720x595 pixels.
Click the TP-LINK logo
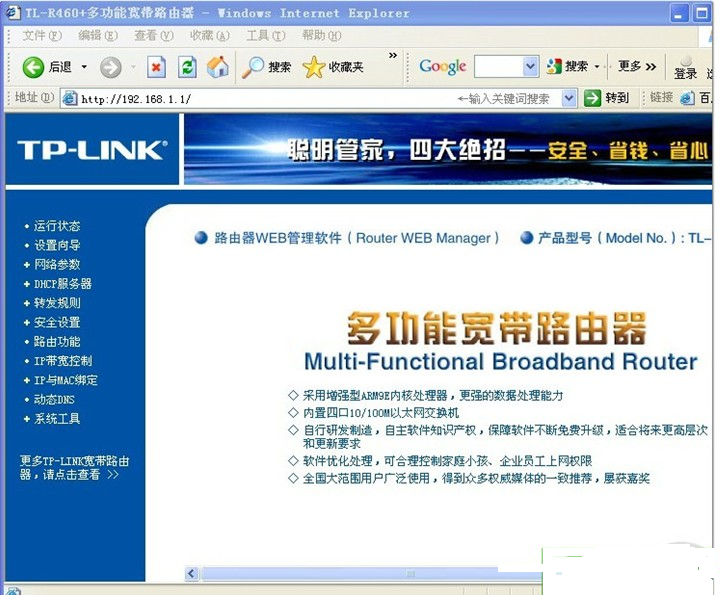91,150
